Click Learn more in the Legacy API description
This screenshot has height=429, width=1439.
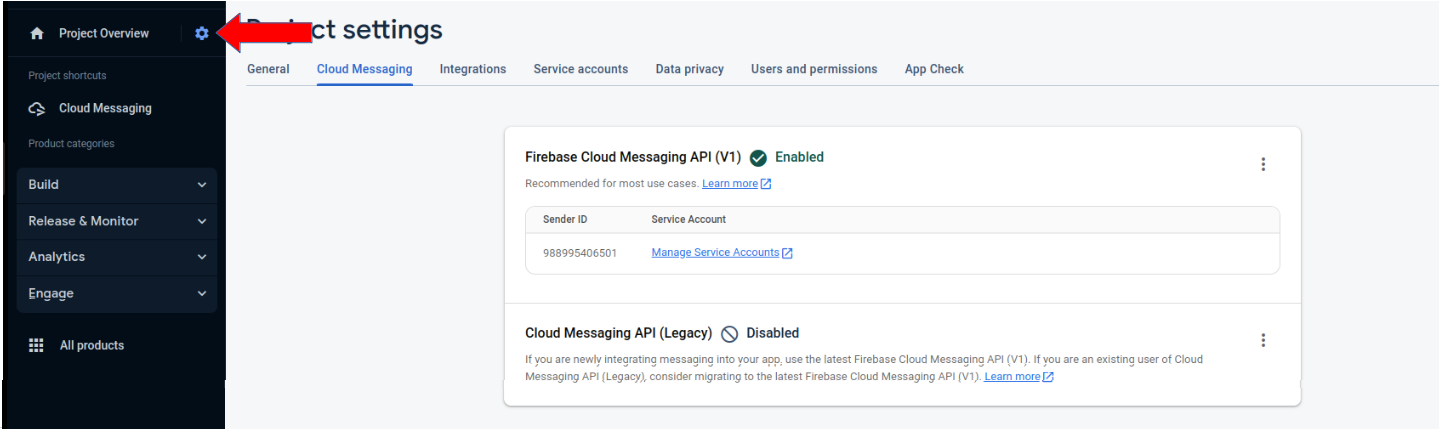pyautogui.click(x=1012, y=376)
